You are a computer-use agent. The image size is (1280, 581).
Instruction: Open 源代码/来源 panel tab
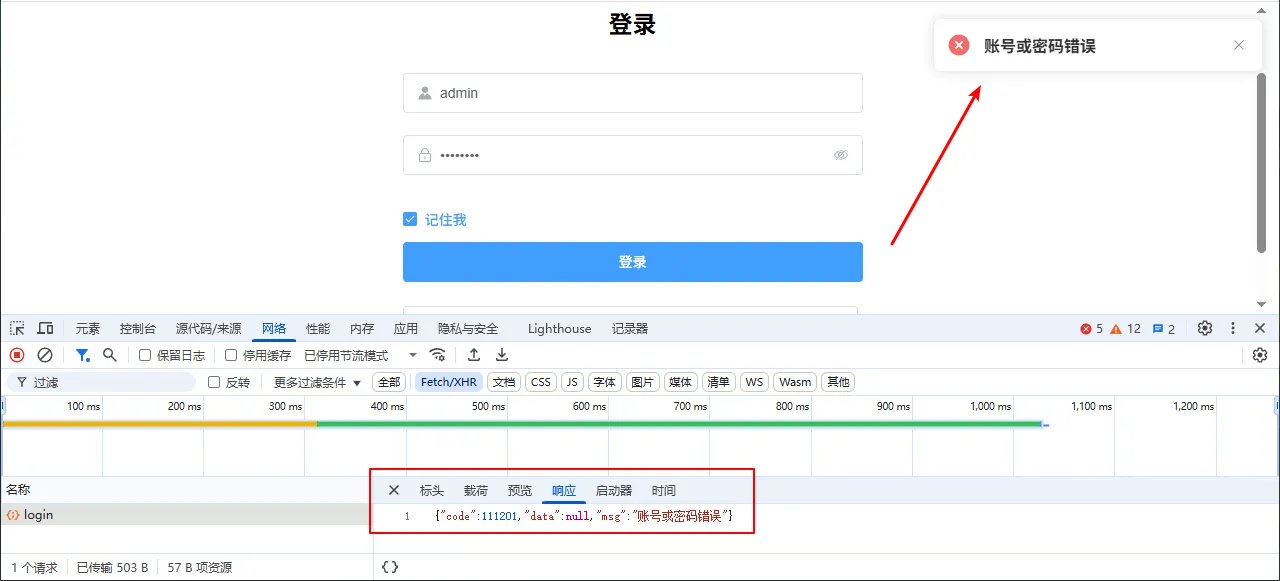pos(208,328)
